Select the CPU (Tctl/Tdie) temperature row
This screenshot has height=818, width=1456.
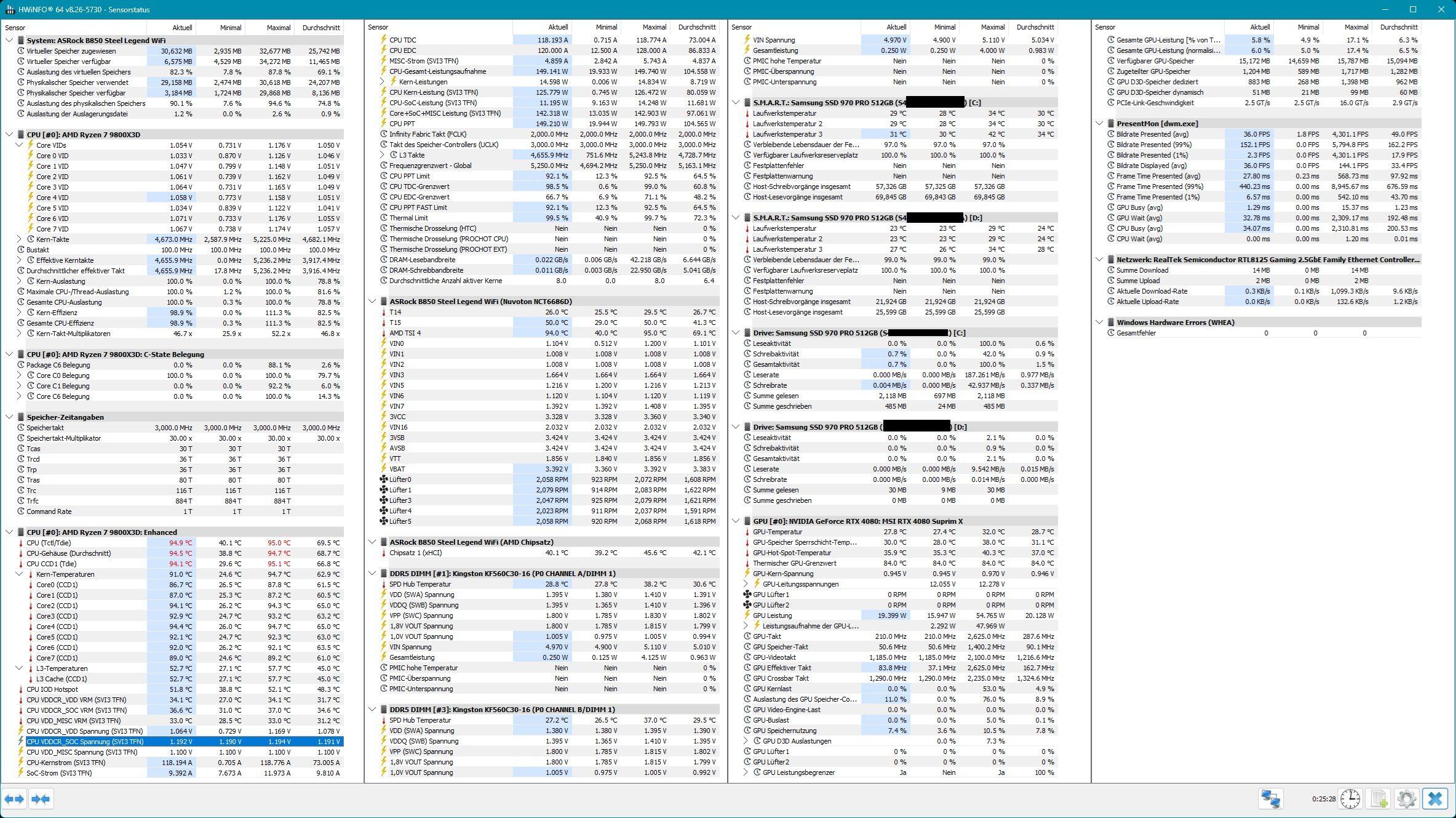point(49,543)
